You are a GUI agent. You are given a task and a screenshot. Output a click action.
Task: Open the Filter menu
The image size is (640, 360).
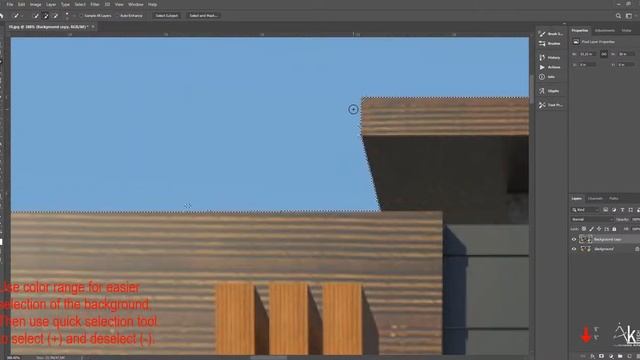95,4
